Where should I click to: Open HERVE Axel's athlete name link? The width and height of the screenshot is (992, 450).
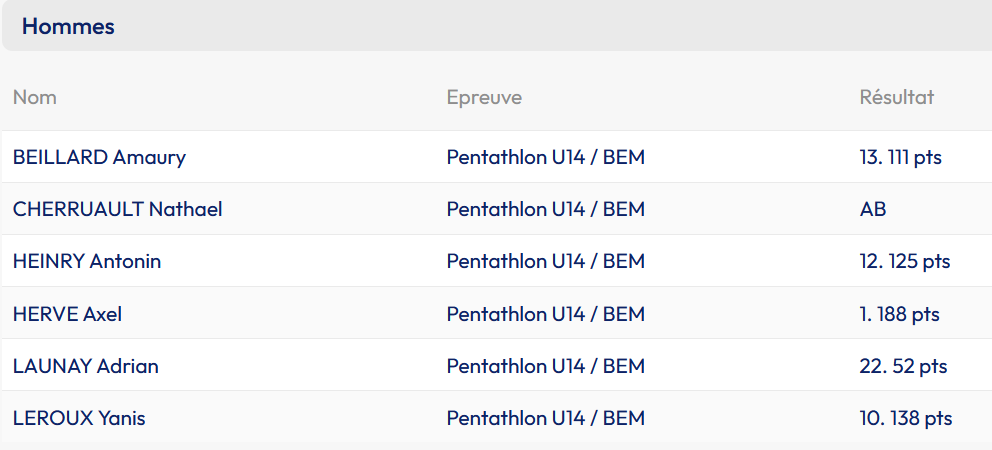[x=67, y=314]
